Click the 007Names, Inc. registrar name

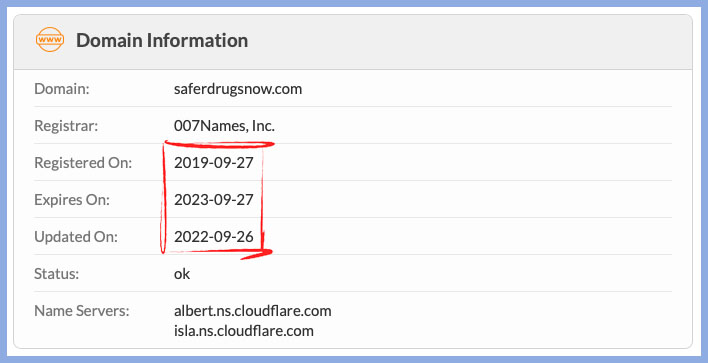(x=224, y=126)
